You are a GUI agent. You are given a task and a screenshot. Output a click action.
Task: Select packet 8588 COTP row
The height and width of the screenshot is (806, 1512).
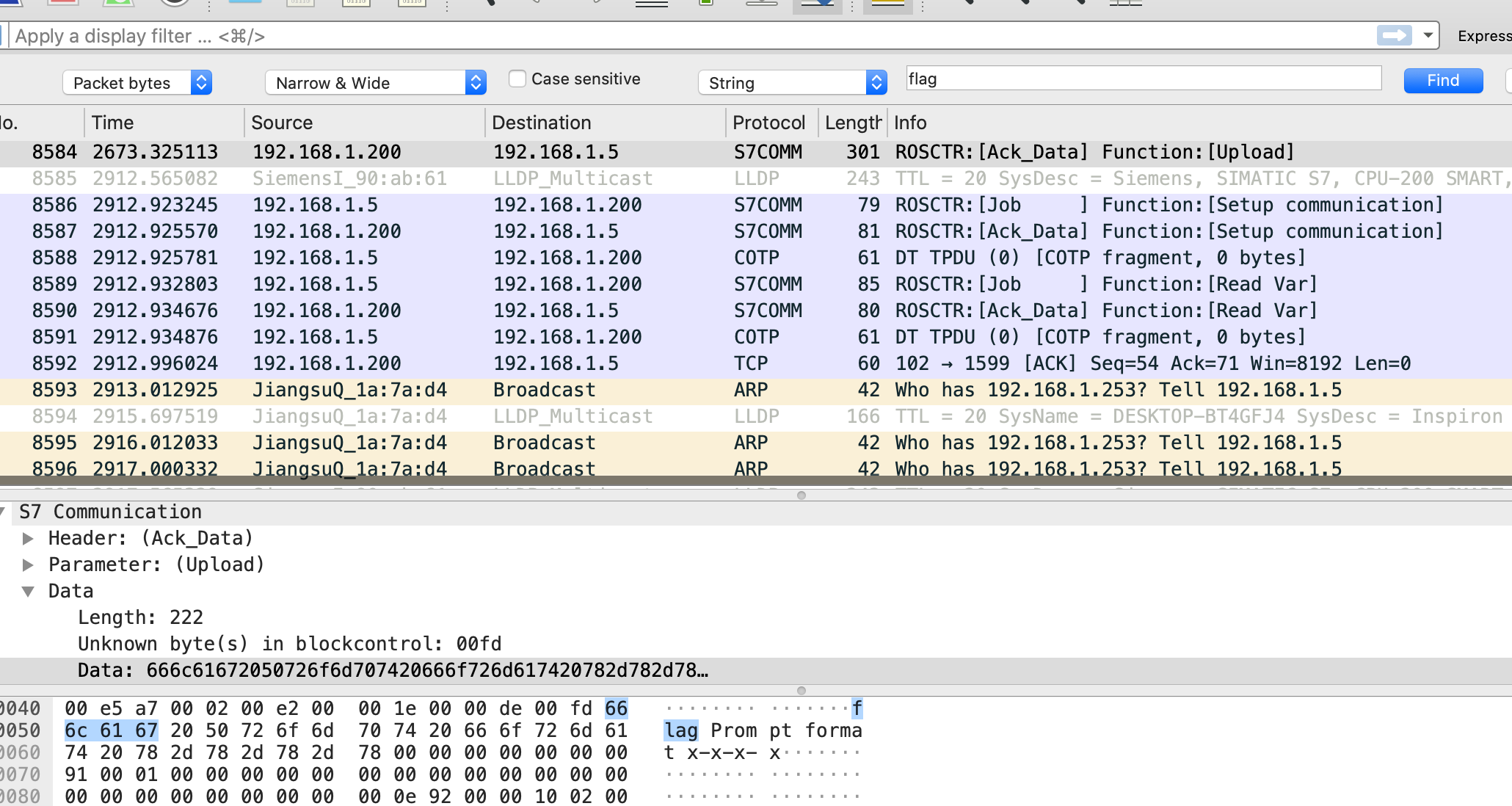(756, 258)
